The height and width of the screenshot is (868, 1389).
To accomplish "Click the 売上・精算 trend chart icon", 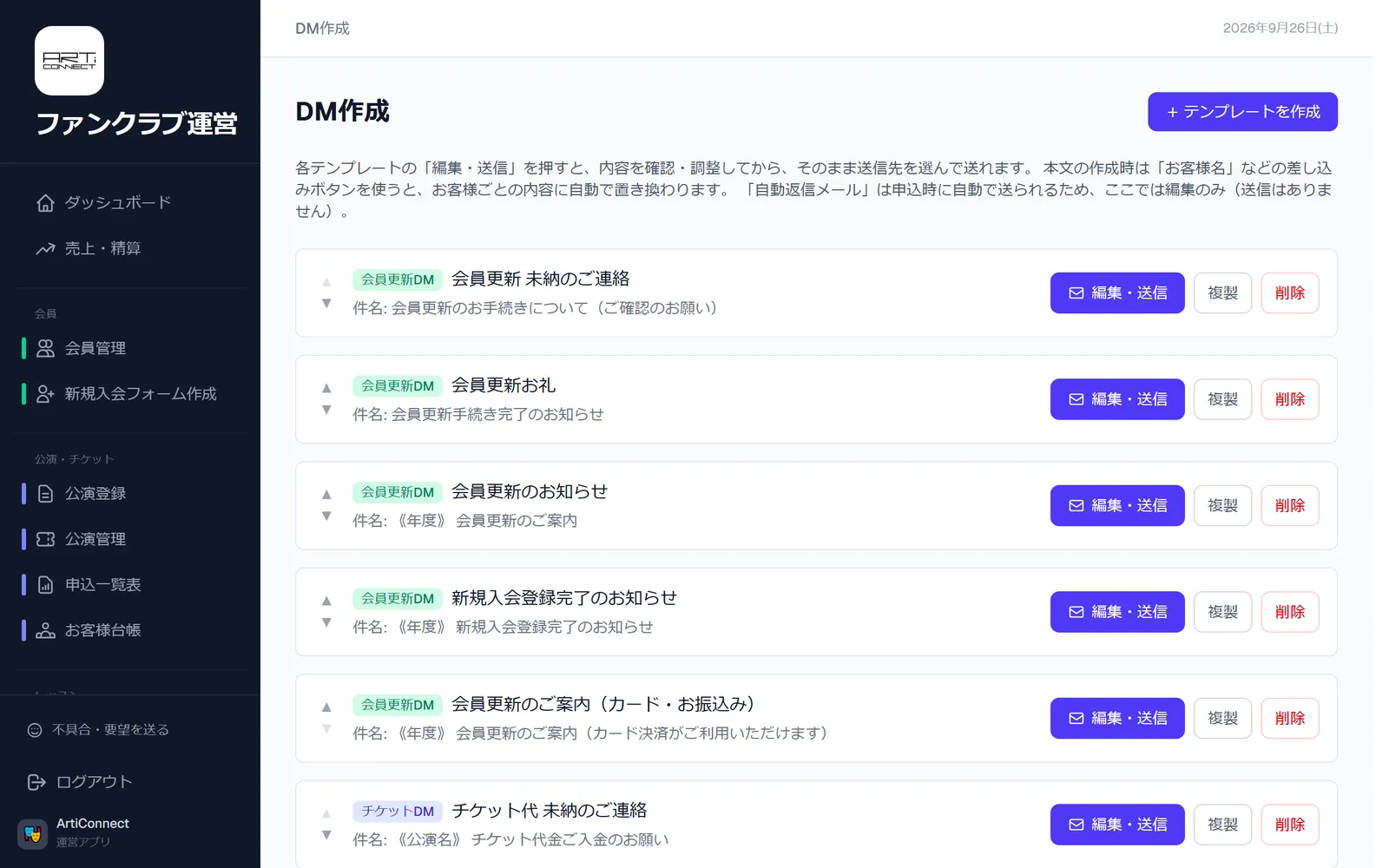I will [45, 249].
